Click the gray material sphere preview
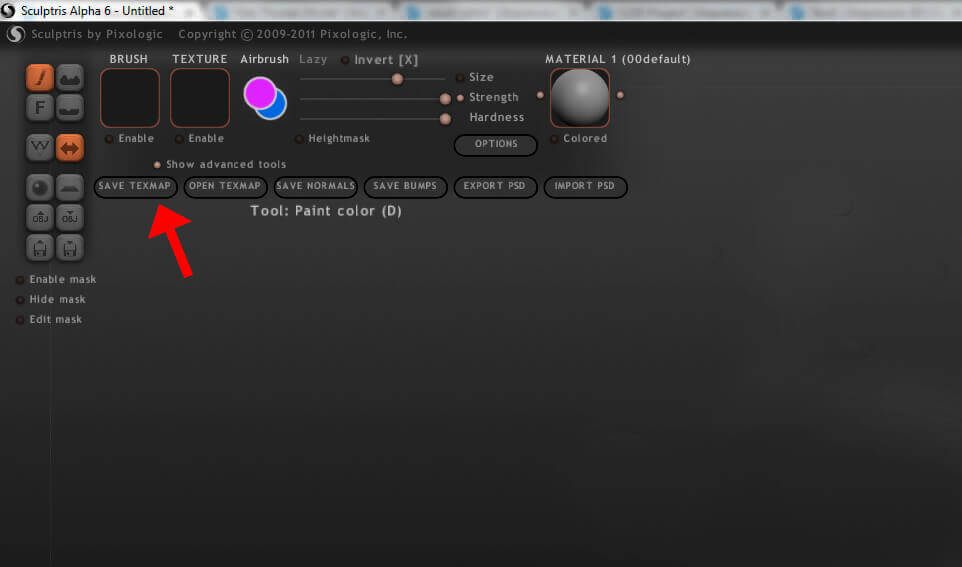This screenshot has height=567, width=962. [580, 98]
